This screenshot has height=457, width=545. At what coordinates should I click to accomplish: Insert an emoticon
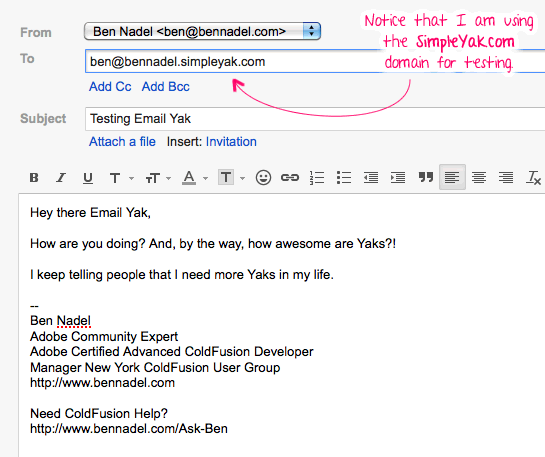(x=263, y=178)
